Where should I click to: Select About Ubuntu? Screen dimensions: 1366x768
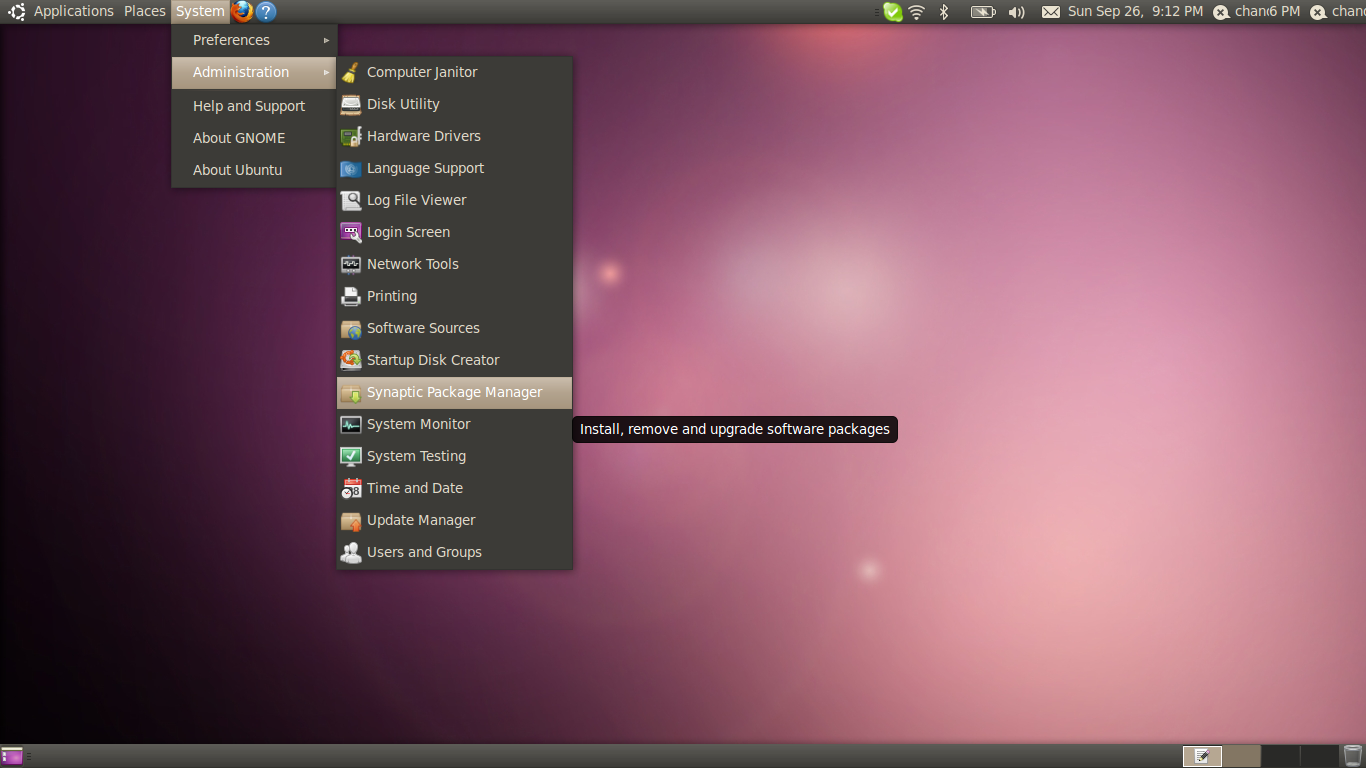[254, 170]
